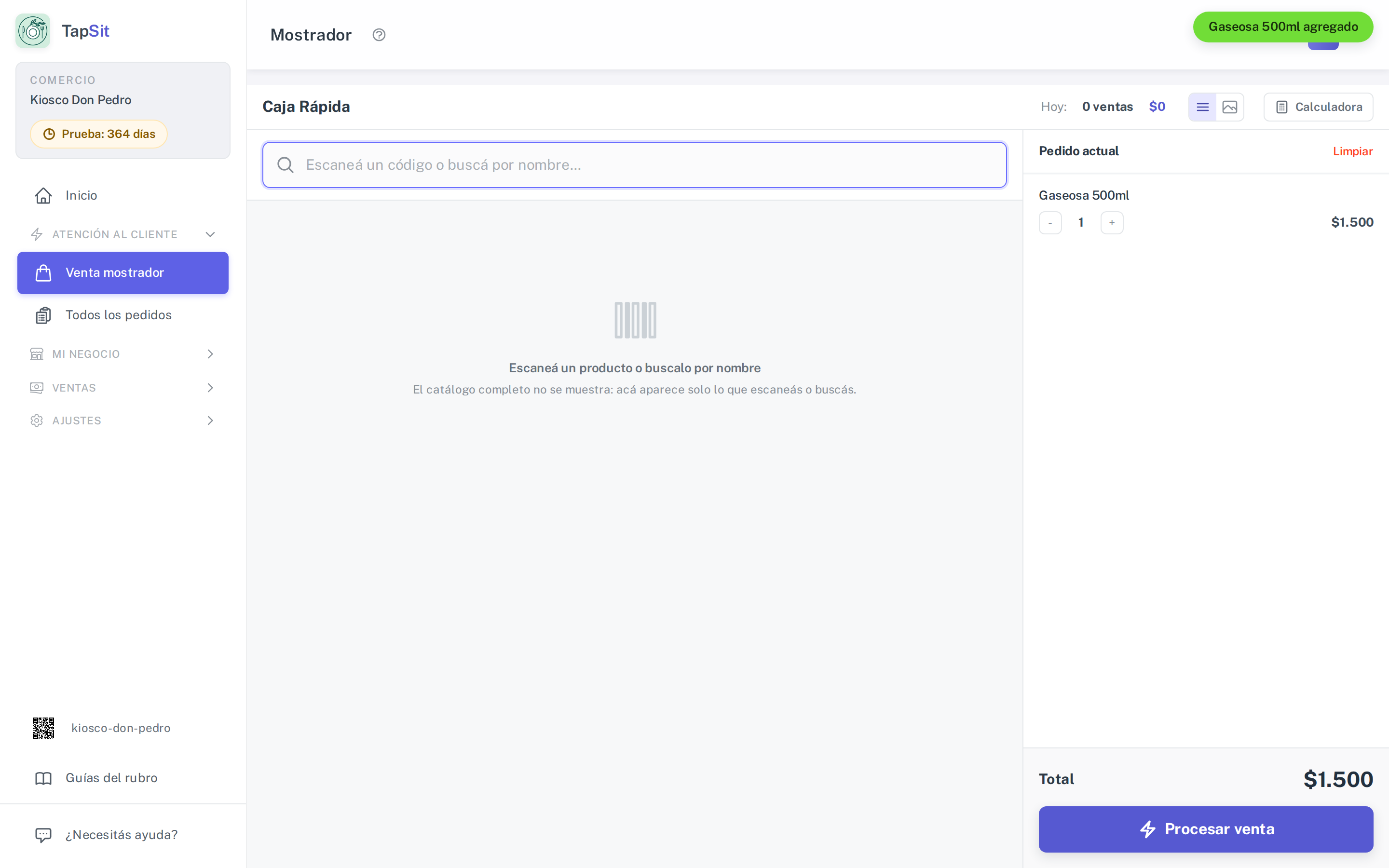Click the kiosco-don-pedro QR code icon
This screenshot has width=1389, height=868.
43,728
